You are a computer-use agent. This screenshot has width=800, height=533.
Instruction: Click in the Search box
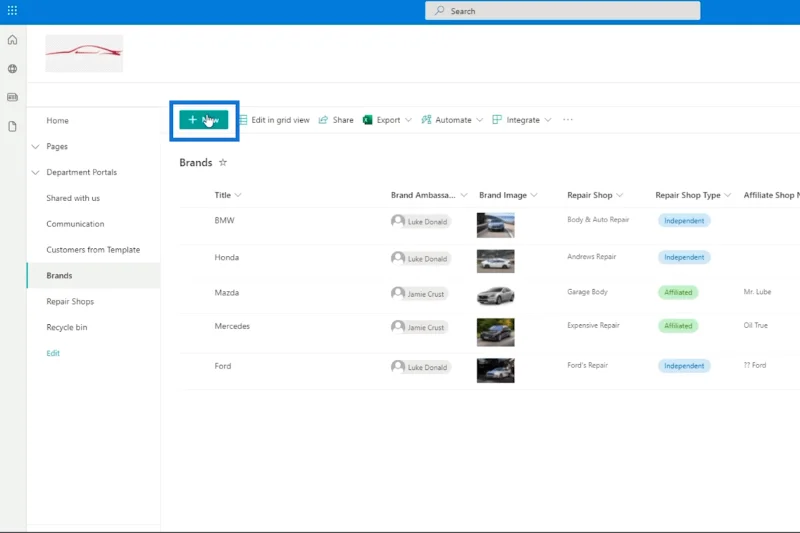563,11
